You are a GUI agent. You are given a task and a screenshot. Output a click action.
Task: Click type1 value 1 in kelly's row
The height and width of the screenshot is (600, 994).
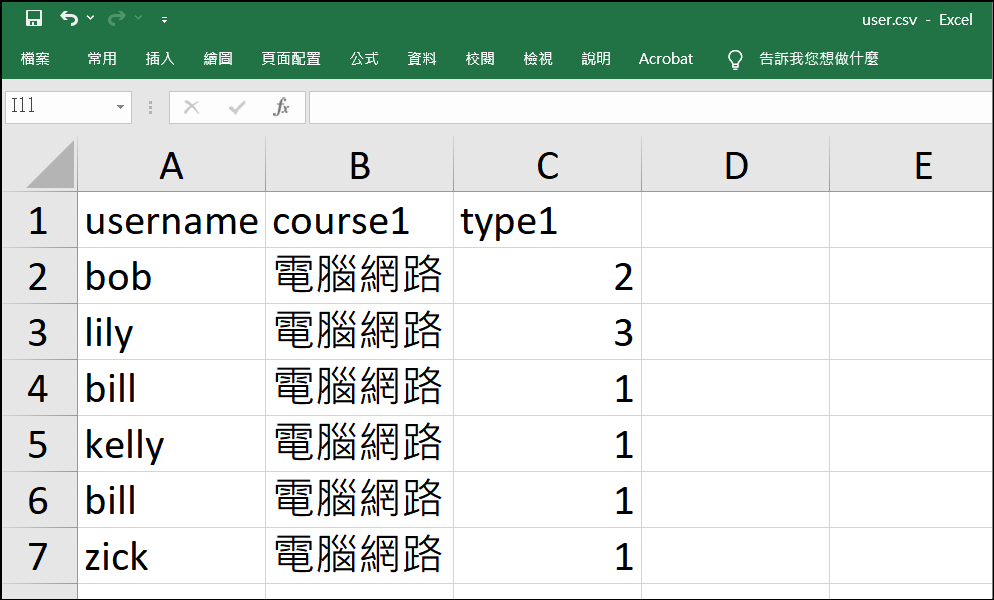pyautogui.click(x=548, y=443)
